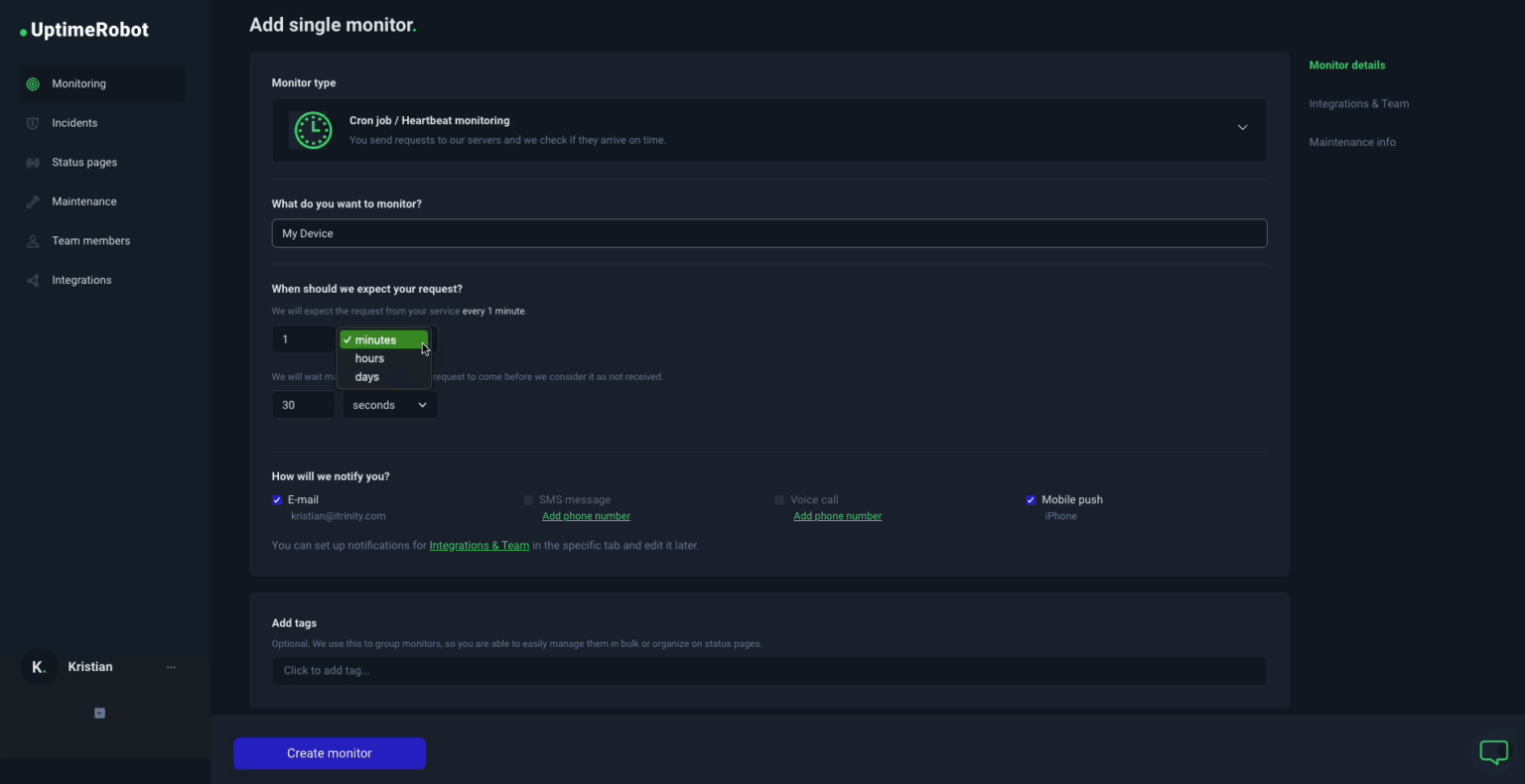Click the green heartbeat clock icon
This screenshot has width=1525, height=784.
tap(313, 130)
